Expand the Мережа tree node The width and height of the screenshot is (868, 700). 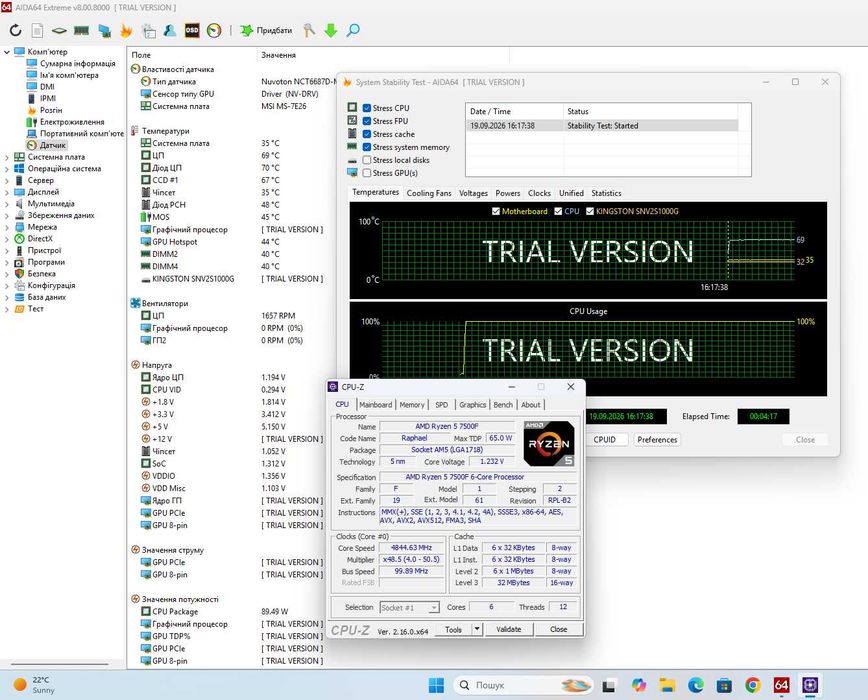tap(7, 227)
